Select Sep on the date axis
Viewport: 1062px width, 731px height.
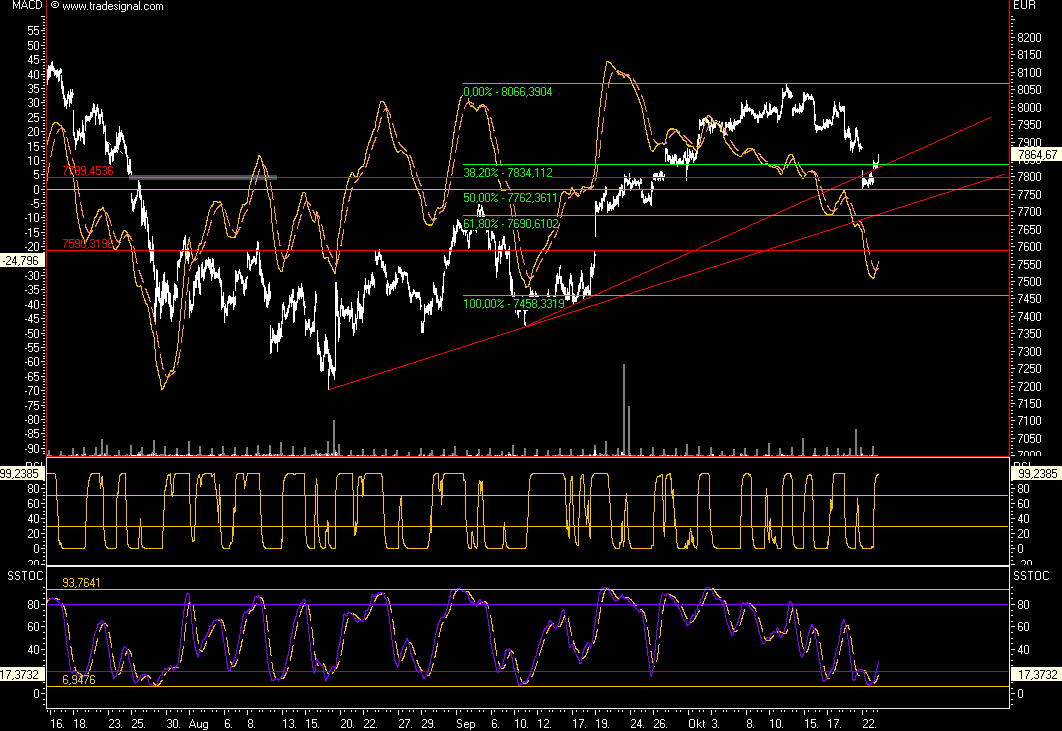(x=465, y=721)
